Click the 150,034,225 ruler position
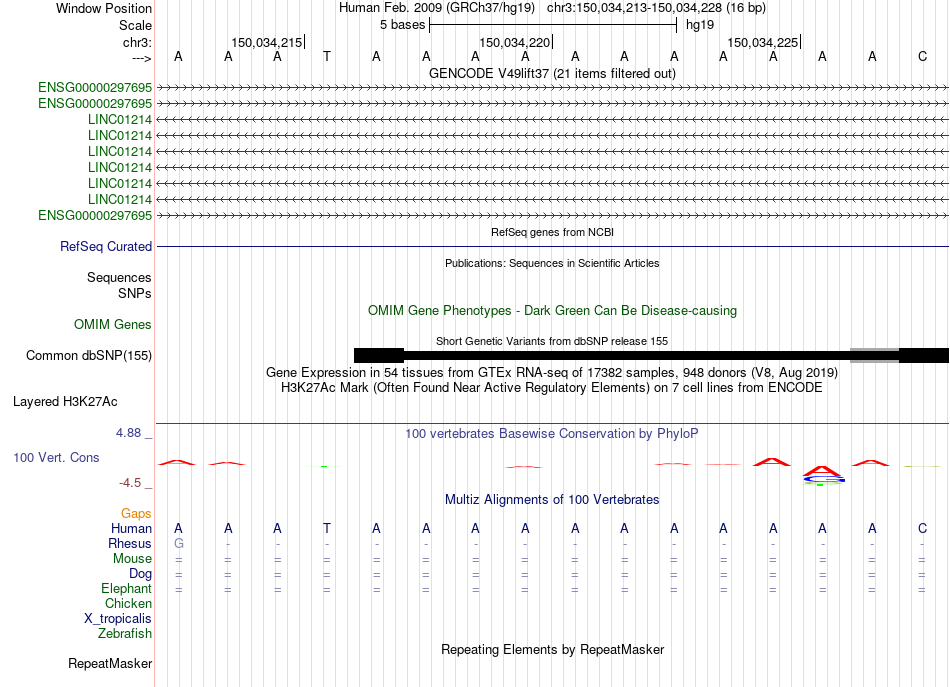The height and width of the screenshot is (687, 950). coord(763,42)
